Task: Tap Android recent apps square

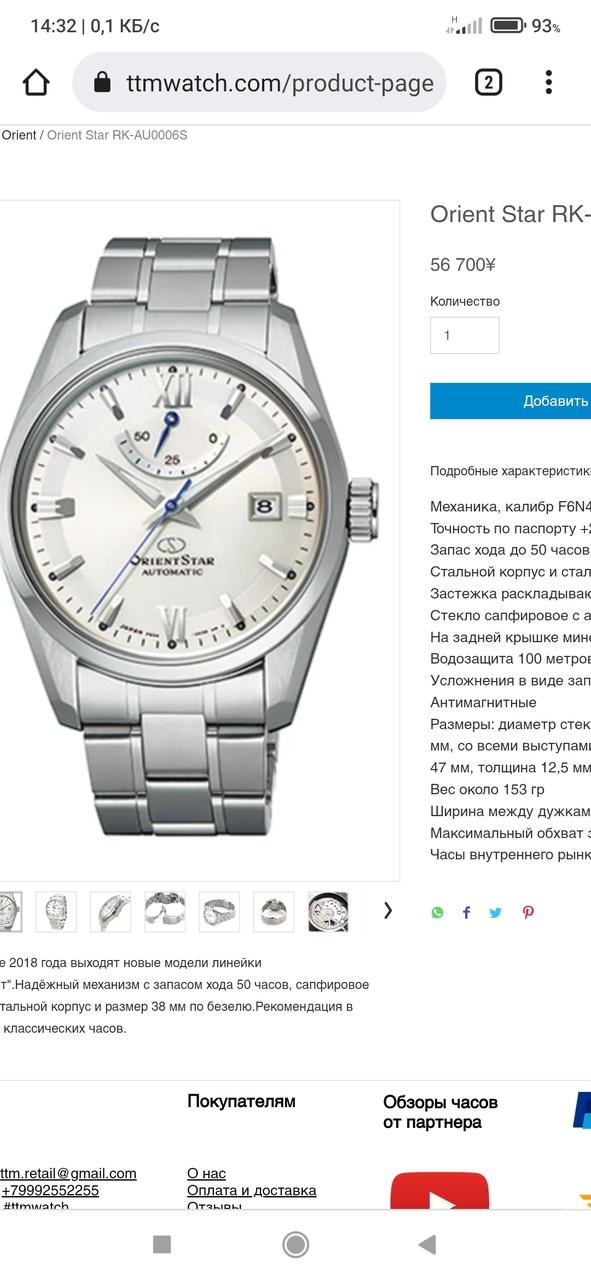Action: (x=162, y=1244)
